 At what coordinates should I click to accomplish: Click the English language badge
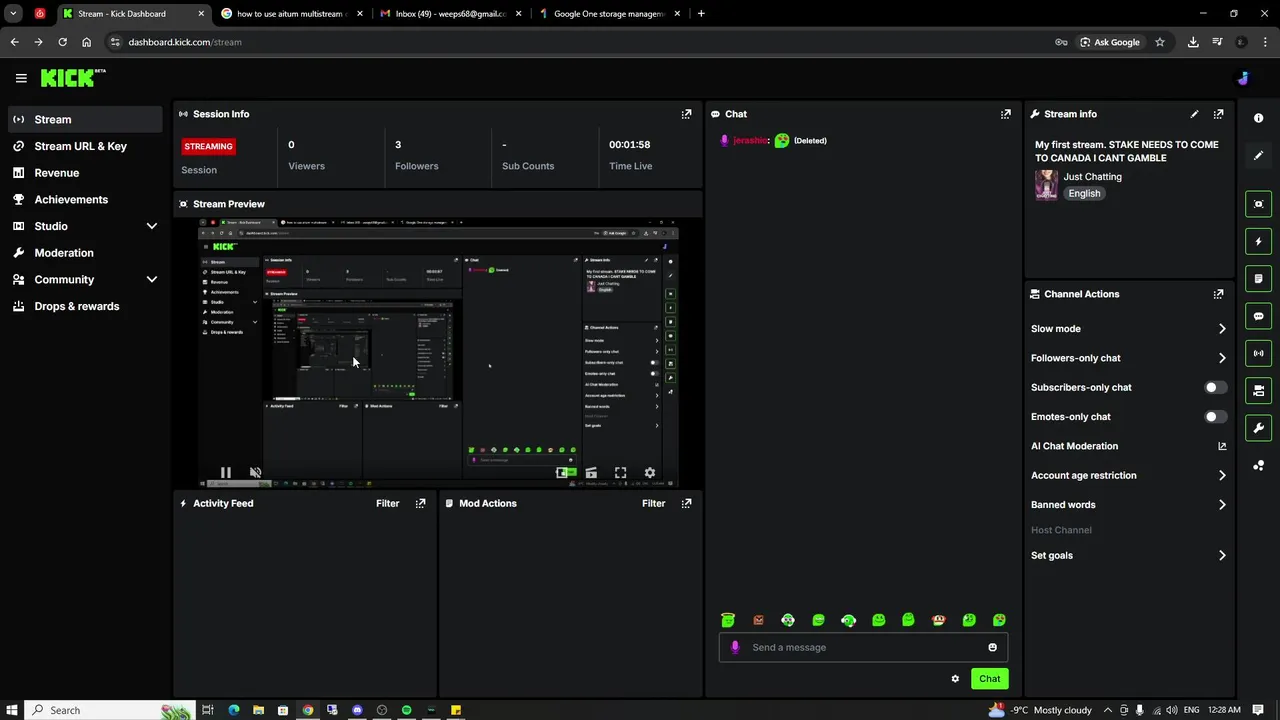(x=1084, y=194)
